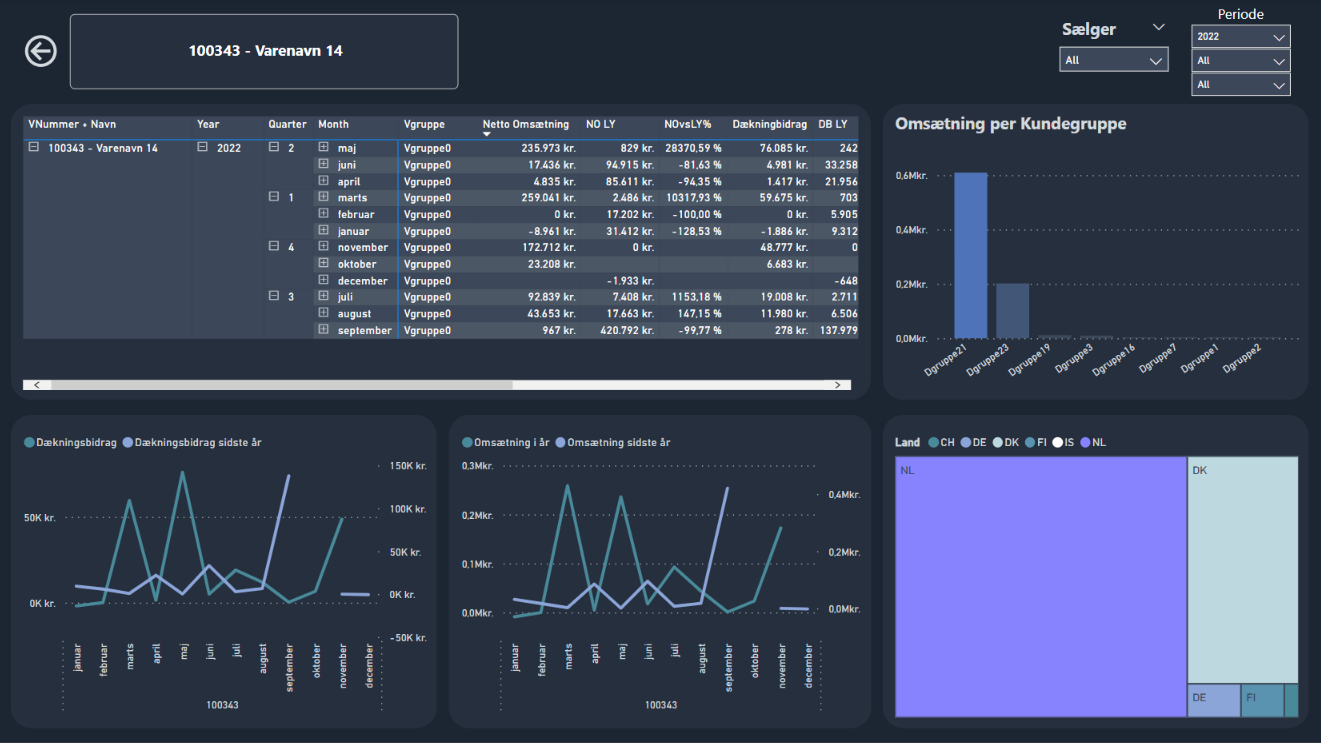Click the table scrollbar's left arrow

point(37,385)
